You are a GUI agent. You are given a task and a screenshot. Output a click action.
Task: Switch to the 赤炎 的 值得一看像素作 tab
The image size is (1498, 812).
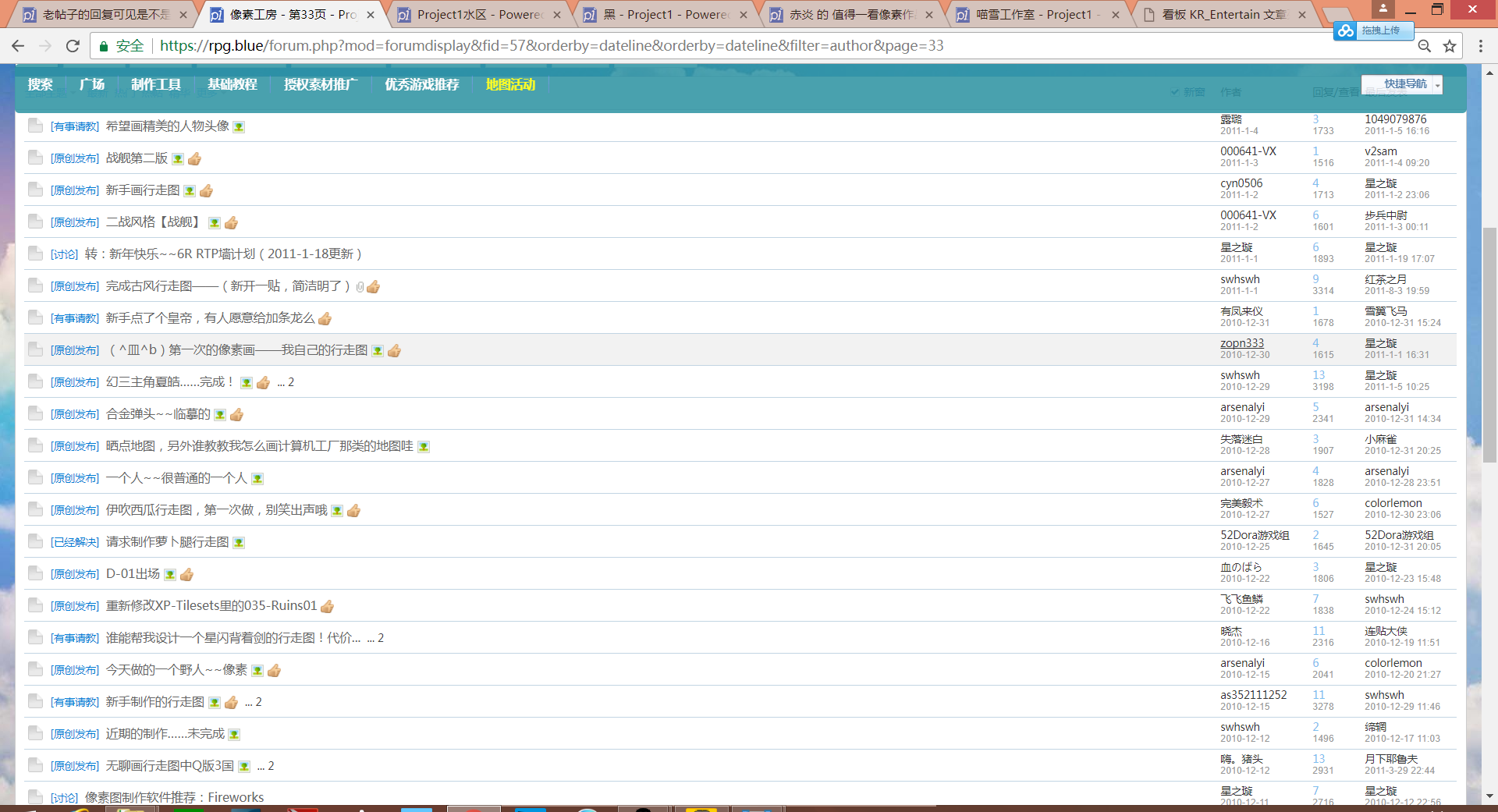(x=851, y=15)
